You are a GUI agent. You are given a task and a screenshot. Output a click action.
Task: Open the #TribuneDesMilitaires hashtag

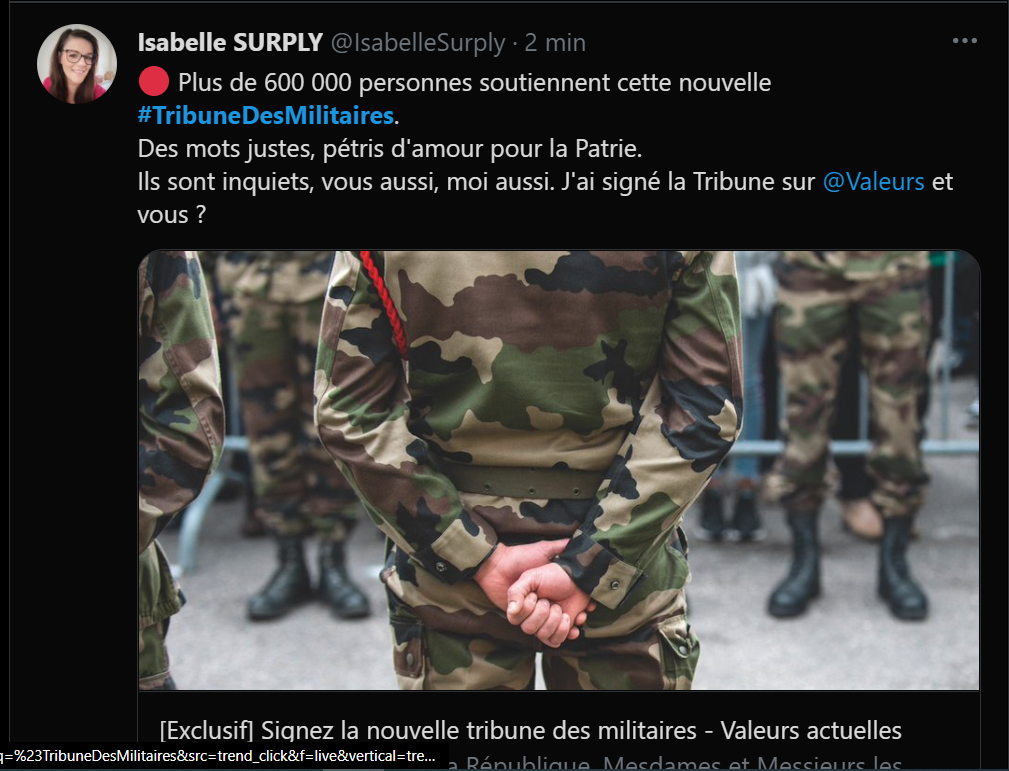click(x=266, y=115)
